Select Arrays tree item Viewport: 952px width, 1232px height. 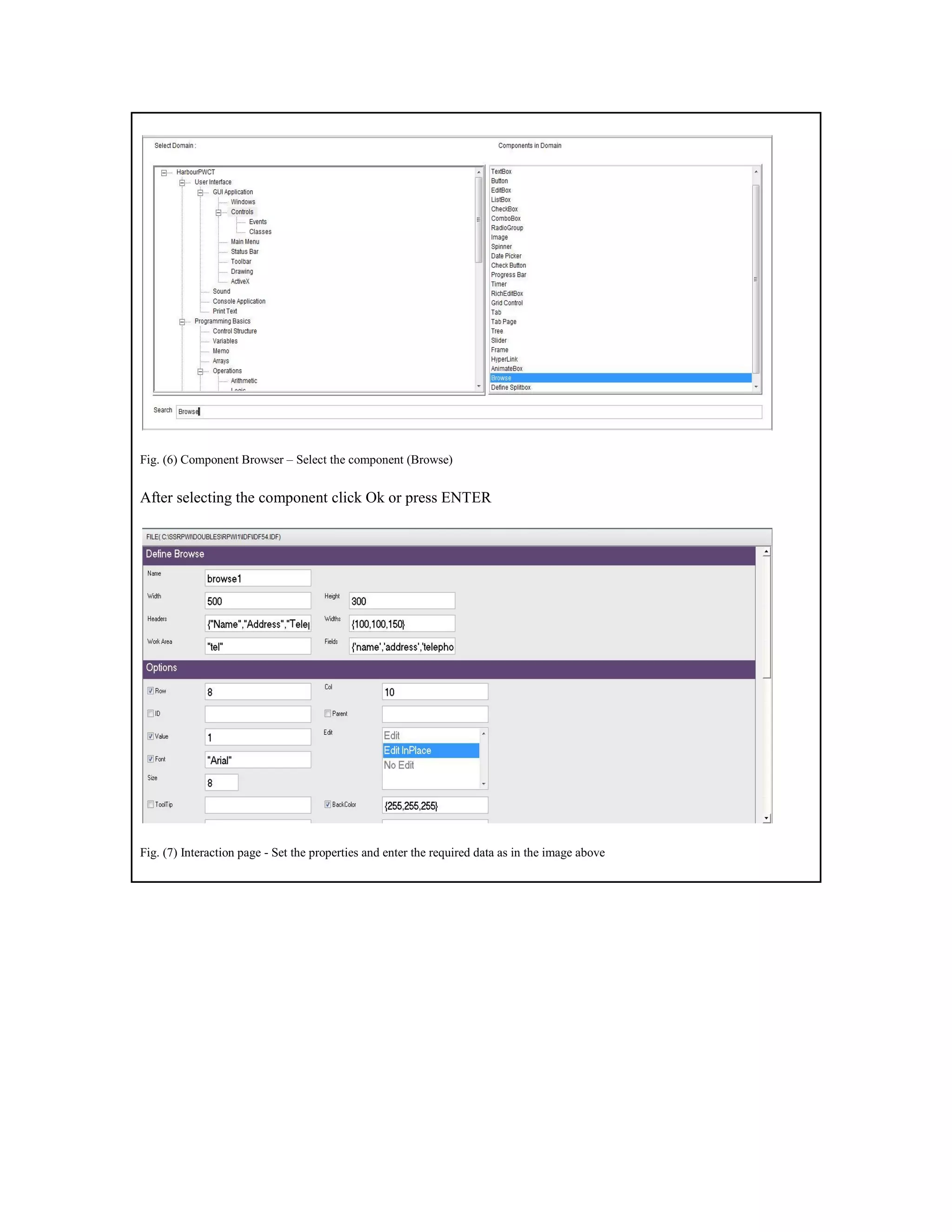click(220, 361)
